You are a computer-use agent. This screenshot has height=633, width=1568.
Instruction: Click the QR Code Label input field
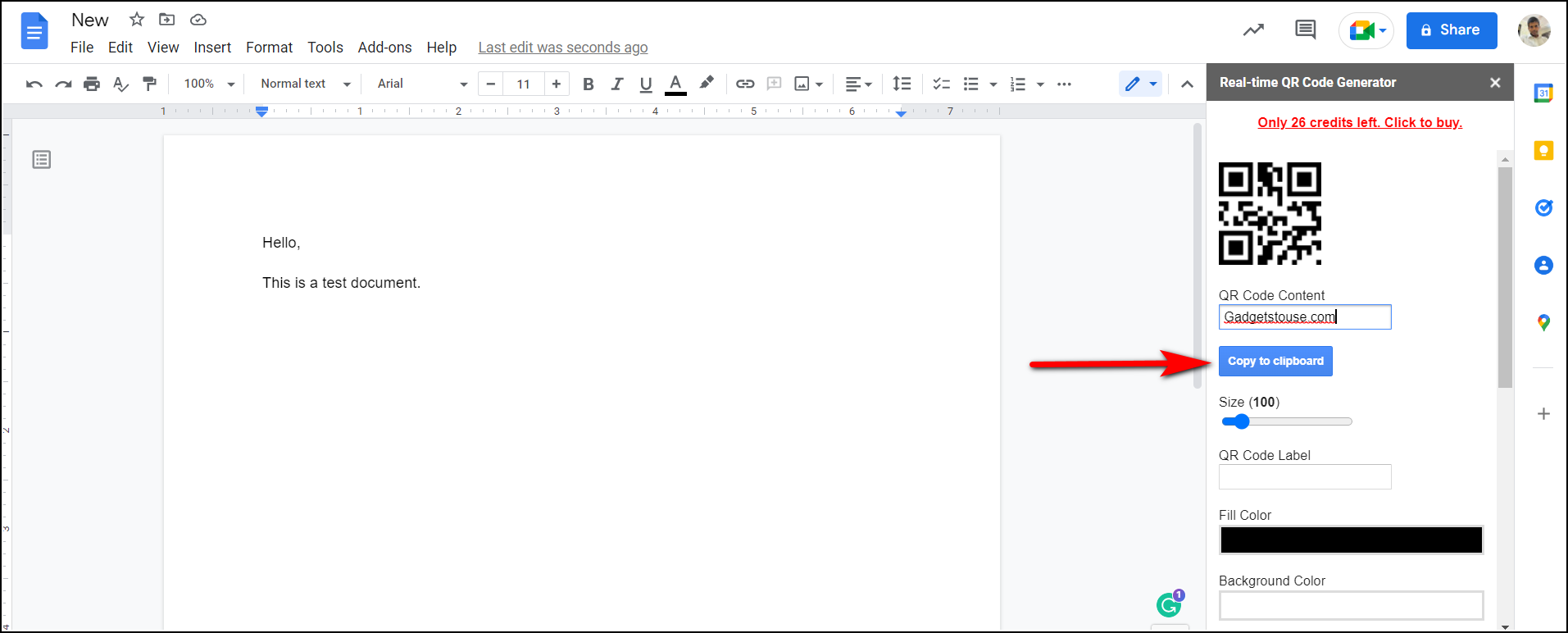tap(1305, 476)
